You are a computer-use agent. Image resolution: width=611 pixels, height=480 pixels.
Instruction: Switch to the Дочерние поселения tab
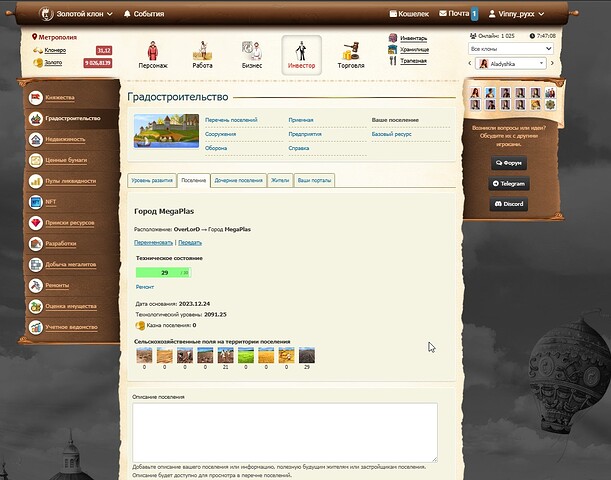coord(238,180)
